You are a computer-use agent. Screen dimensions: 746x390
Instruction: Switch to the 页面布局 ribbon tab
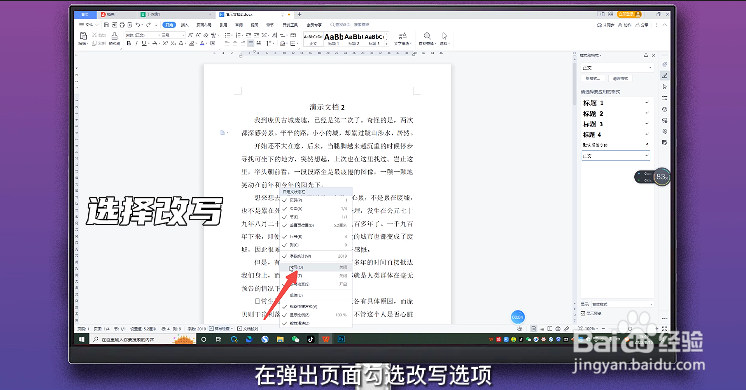coord(204,25)
